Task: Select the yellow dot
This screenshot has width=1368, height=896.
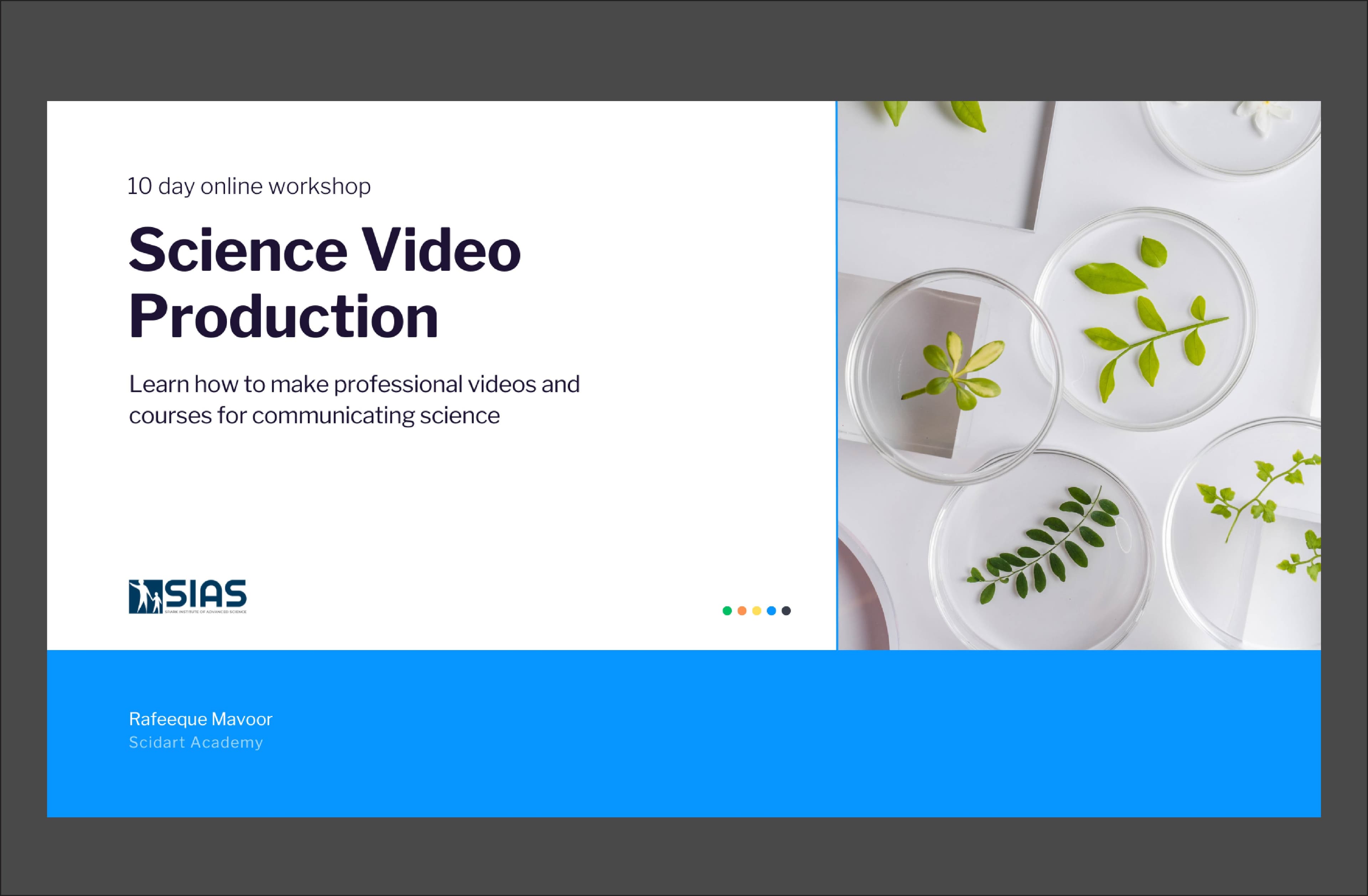Action: tap(756, 610)
